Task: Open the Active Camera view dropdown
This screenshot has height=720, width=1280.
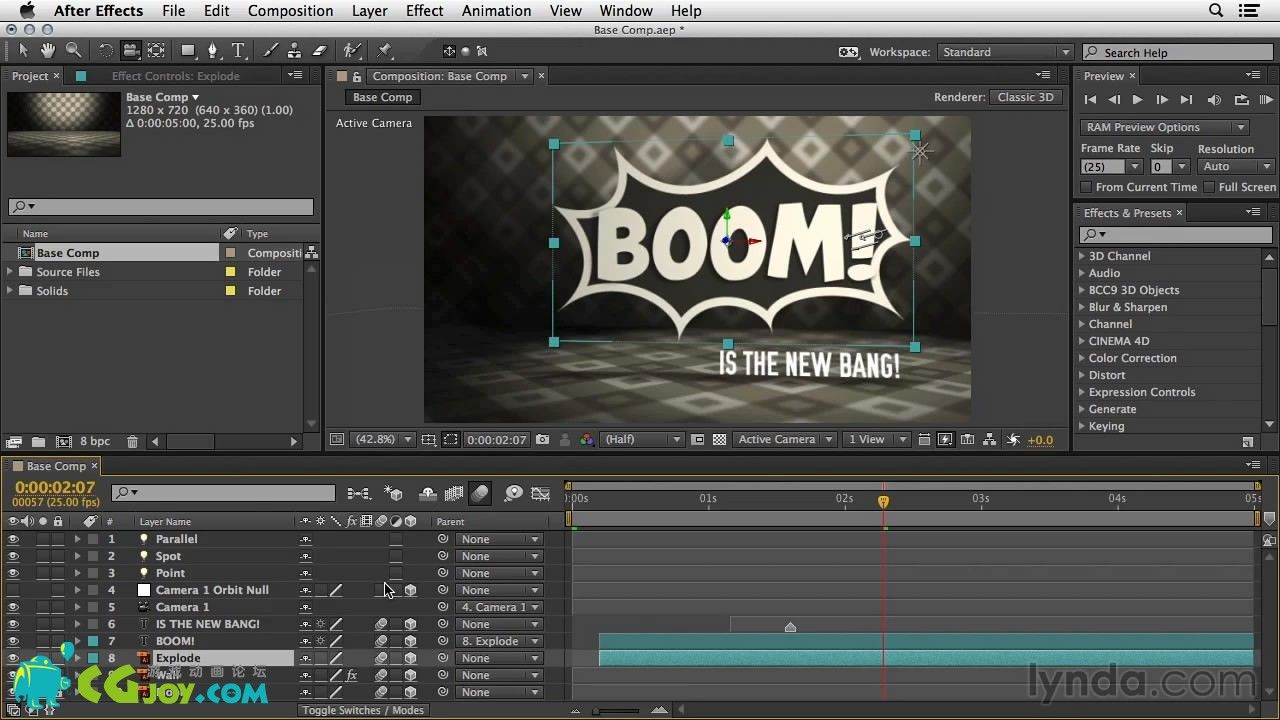Action: (x=785, y=439)
